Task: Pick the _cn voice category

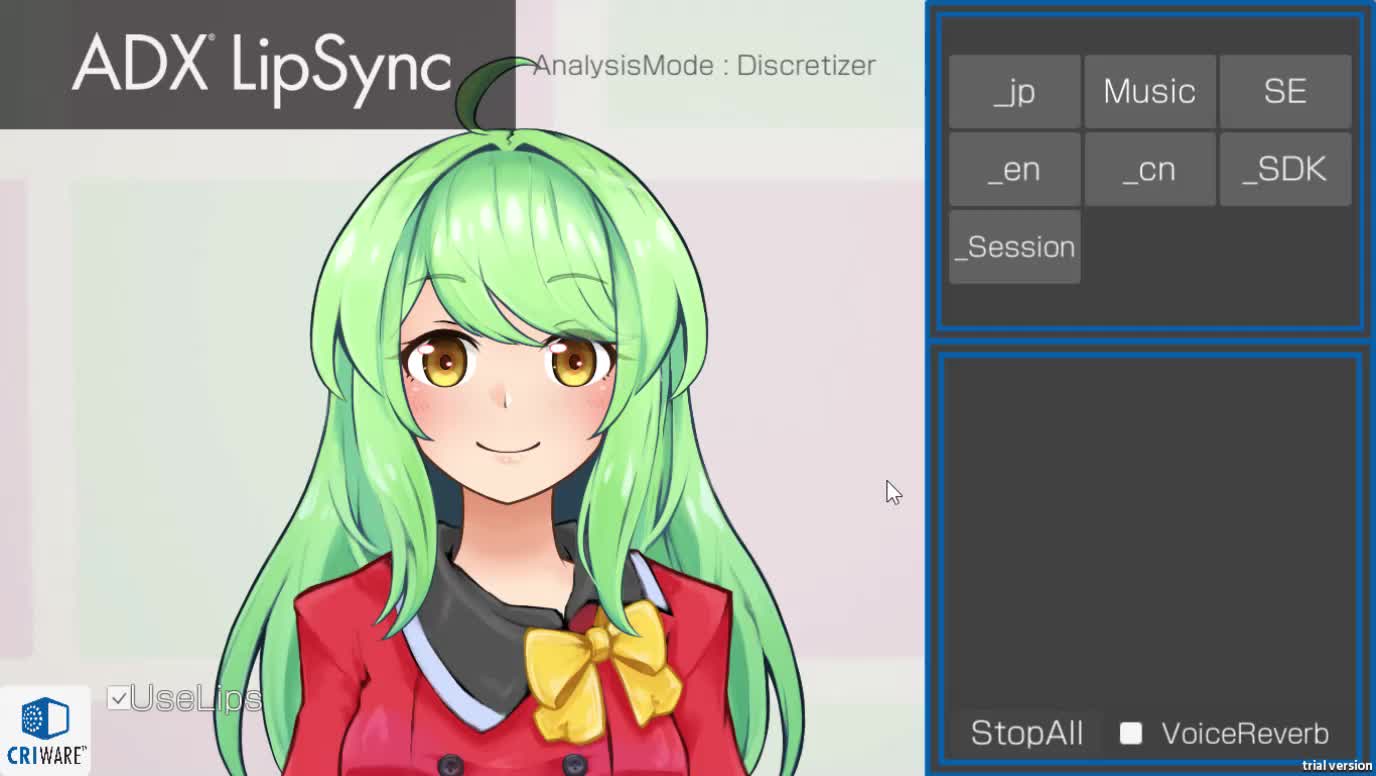Action: (1150, 170)
